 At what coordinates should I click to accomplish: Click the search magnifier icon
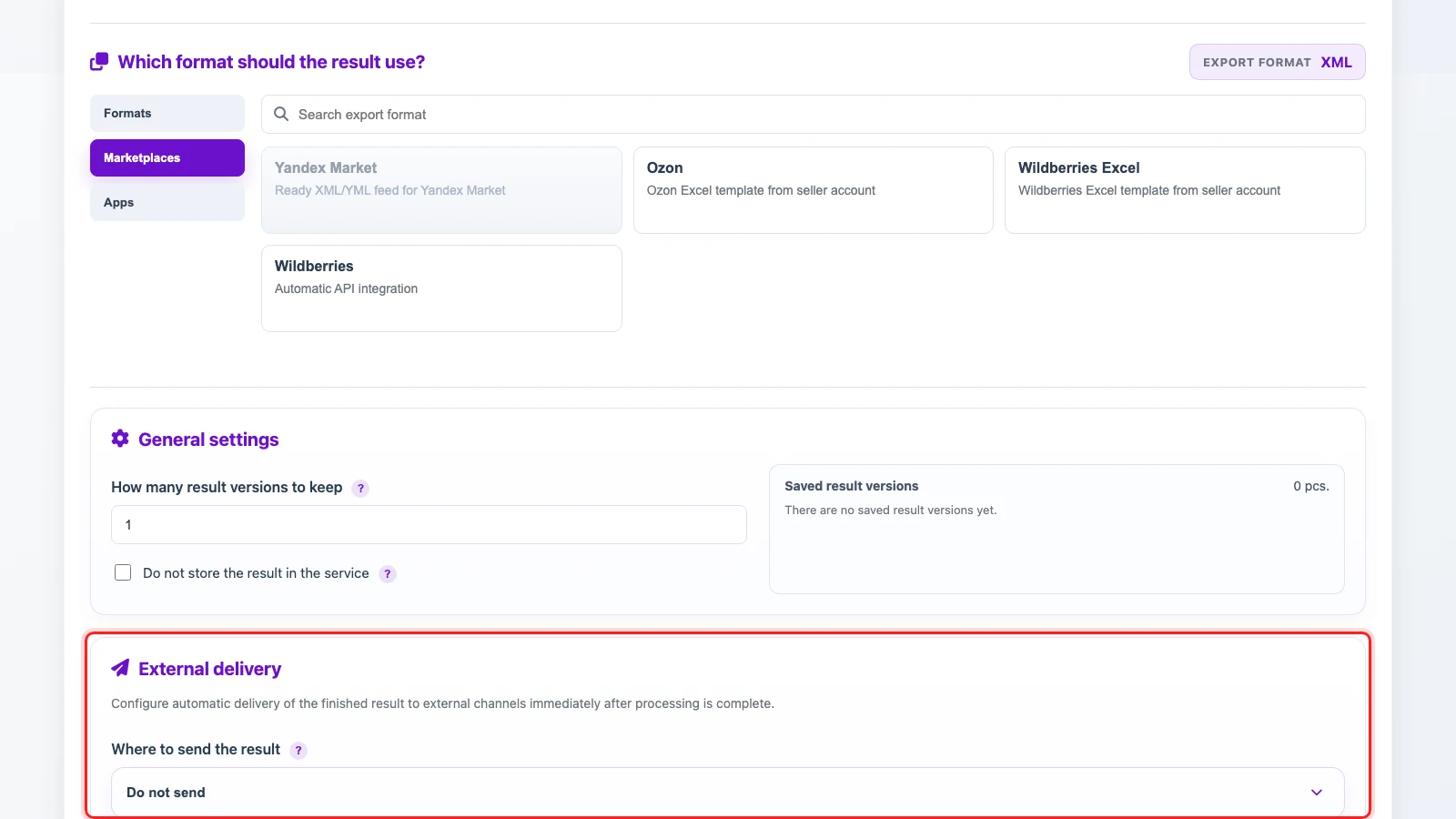click(281, 114)
